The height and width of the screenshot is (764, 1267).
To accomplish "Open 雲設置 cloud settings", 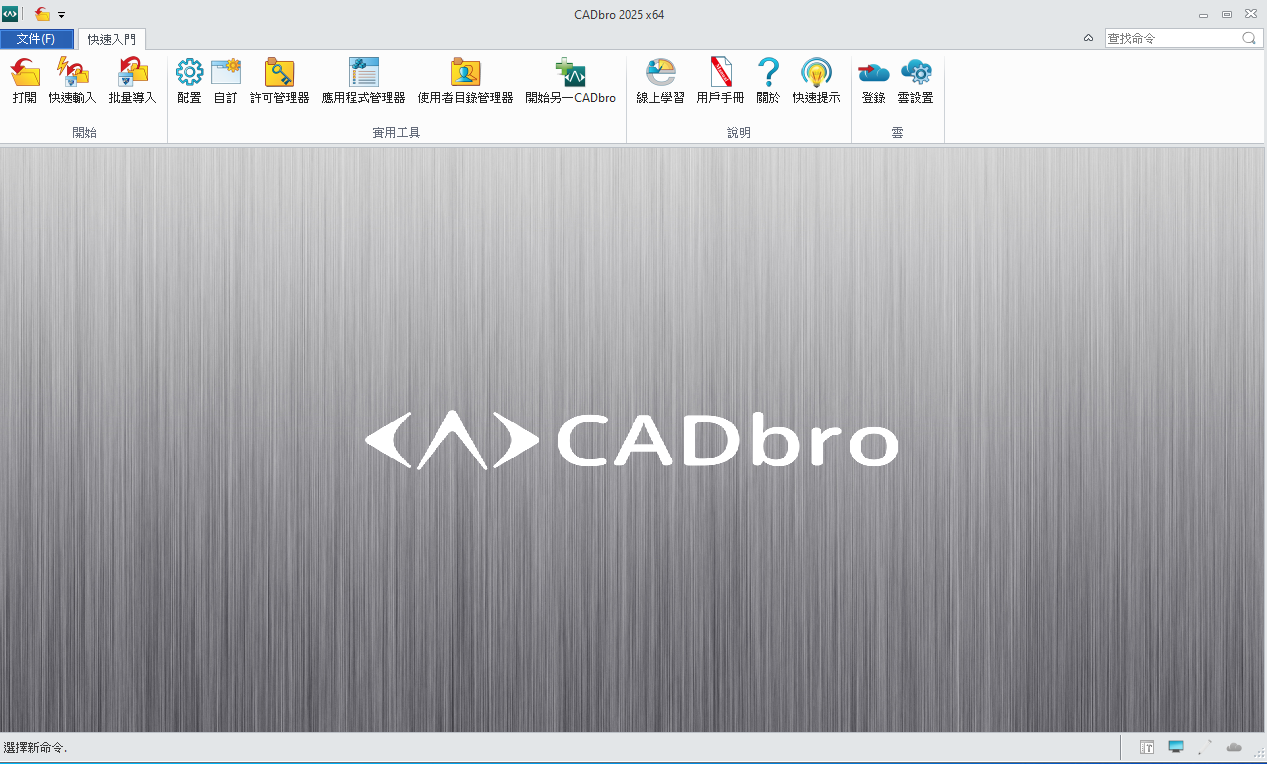I will point(915,80).
